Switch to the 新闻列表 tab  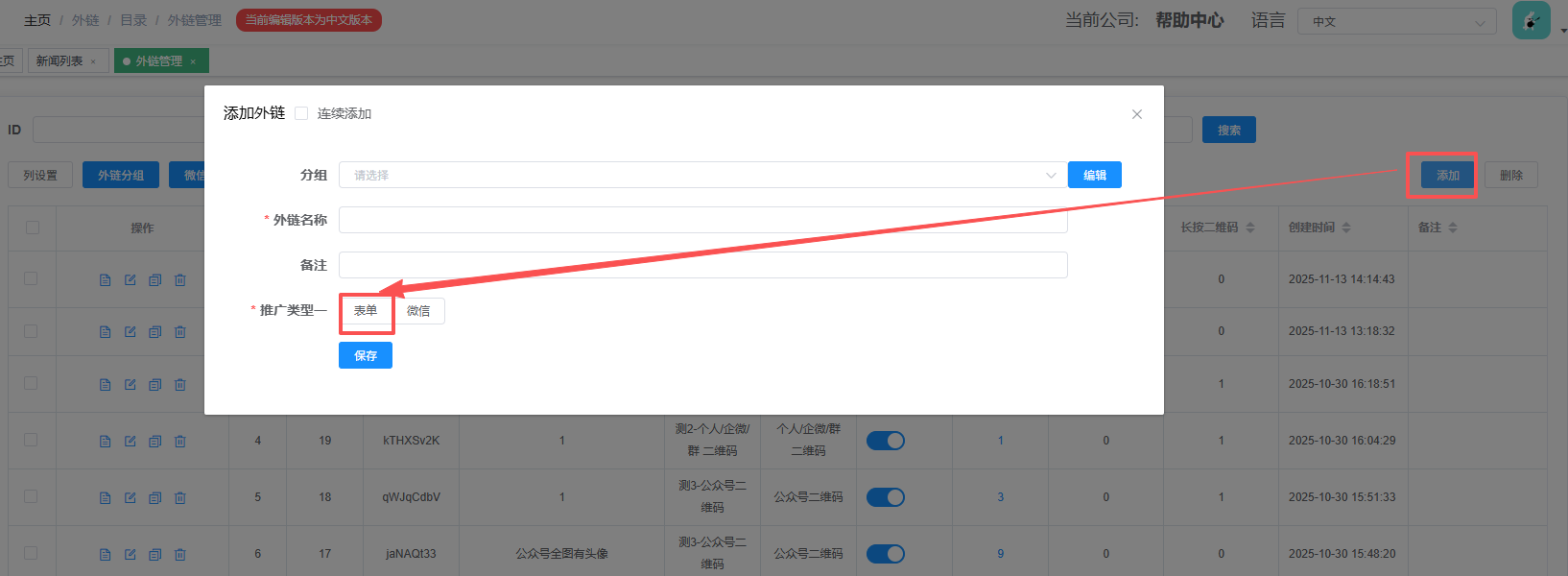(x=59, y=61)
